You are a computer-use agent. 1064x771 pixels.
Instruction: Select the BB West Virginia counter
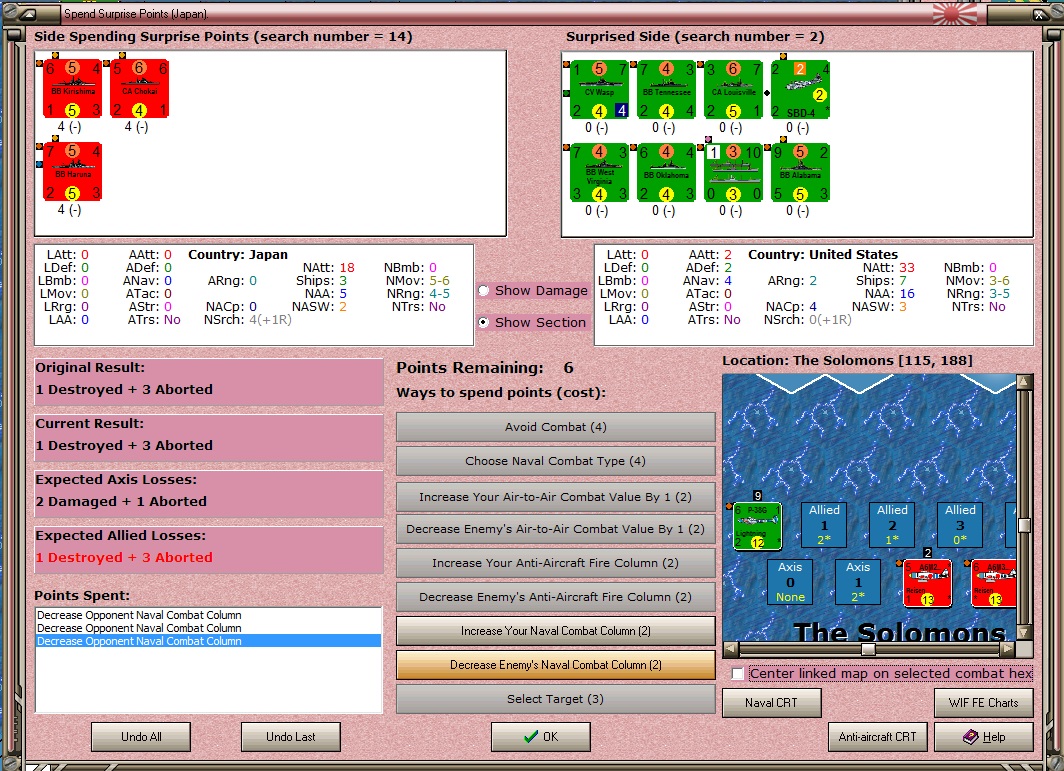(599, 172)
